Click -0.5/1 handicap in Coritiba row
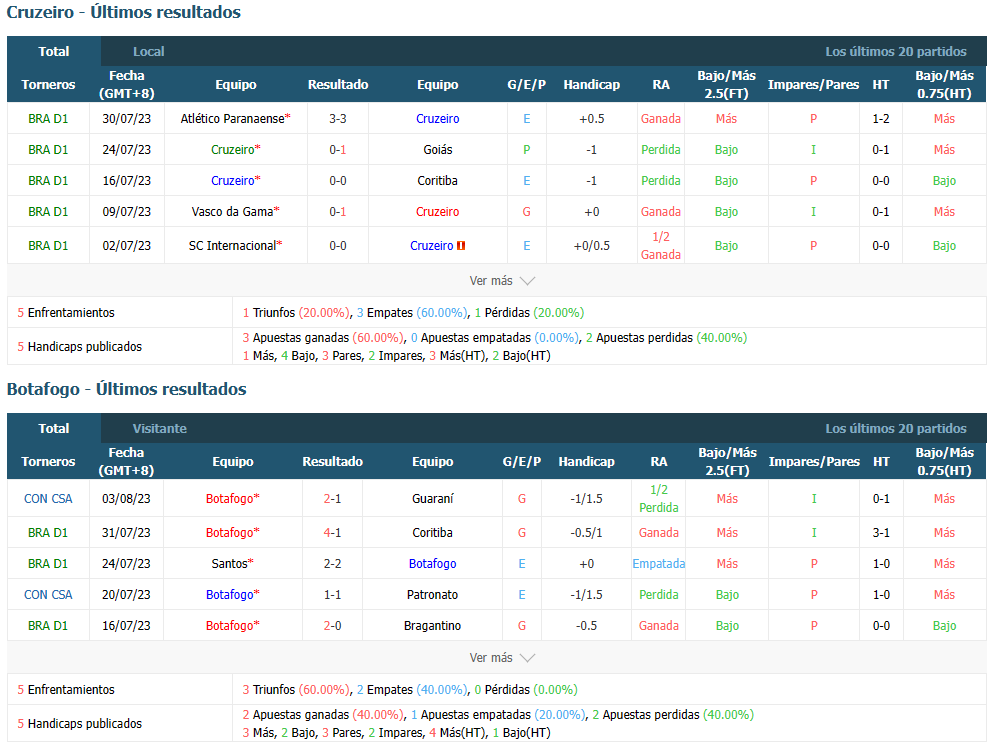Image resolution: width=993 pixels, height=748 pixels. (586, 533)
